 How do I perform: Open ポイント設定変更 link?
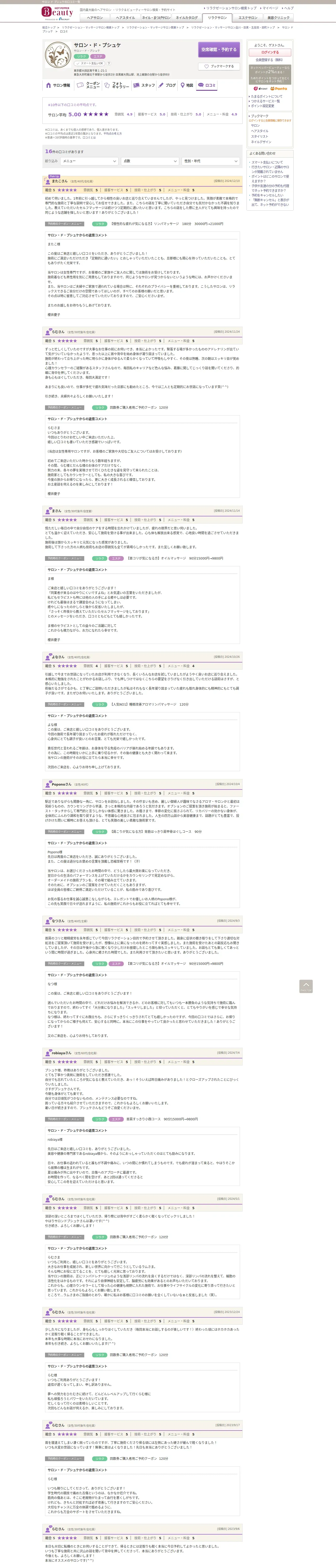262,106
